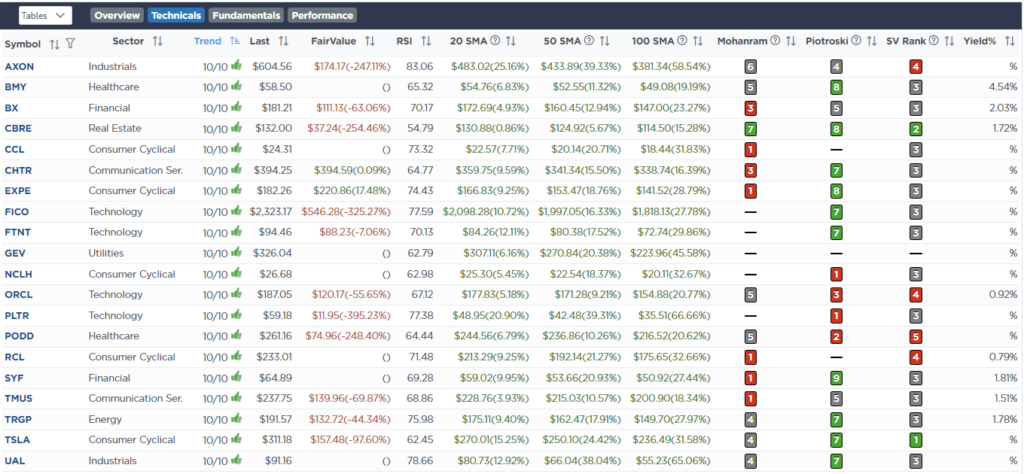
Task: Open the Tables dropdown selector
Action: (46, 15)
